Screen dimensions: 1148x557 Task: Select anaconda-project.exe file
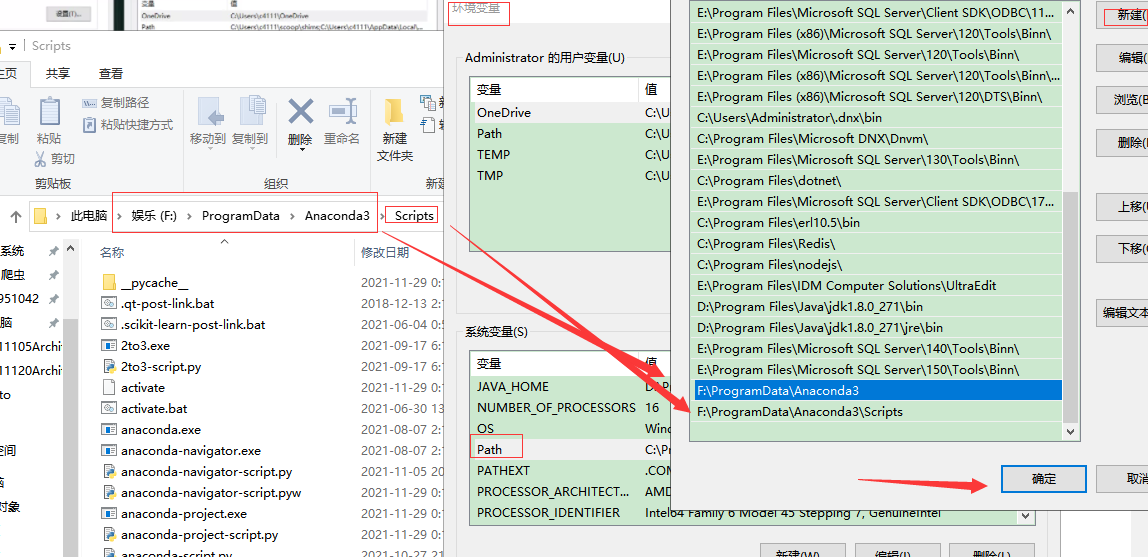coord(184,514)
